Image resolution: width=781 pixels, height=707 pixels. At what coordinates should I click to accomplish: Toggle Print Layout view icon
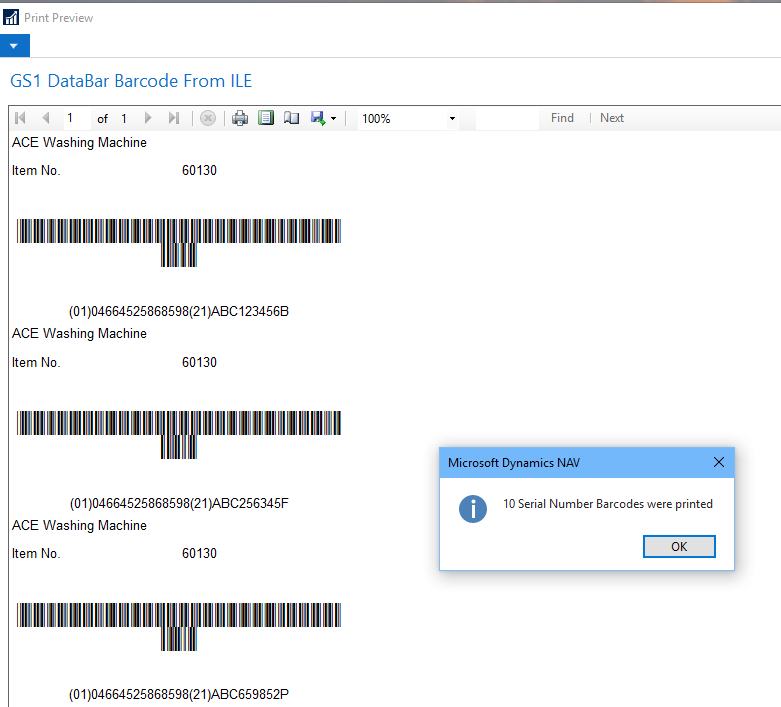click(266, 118)
